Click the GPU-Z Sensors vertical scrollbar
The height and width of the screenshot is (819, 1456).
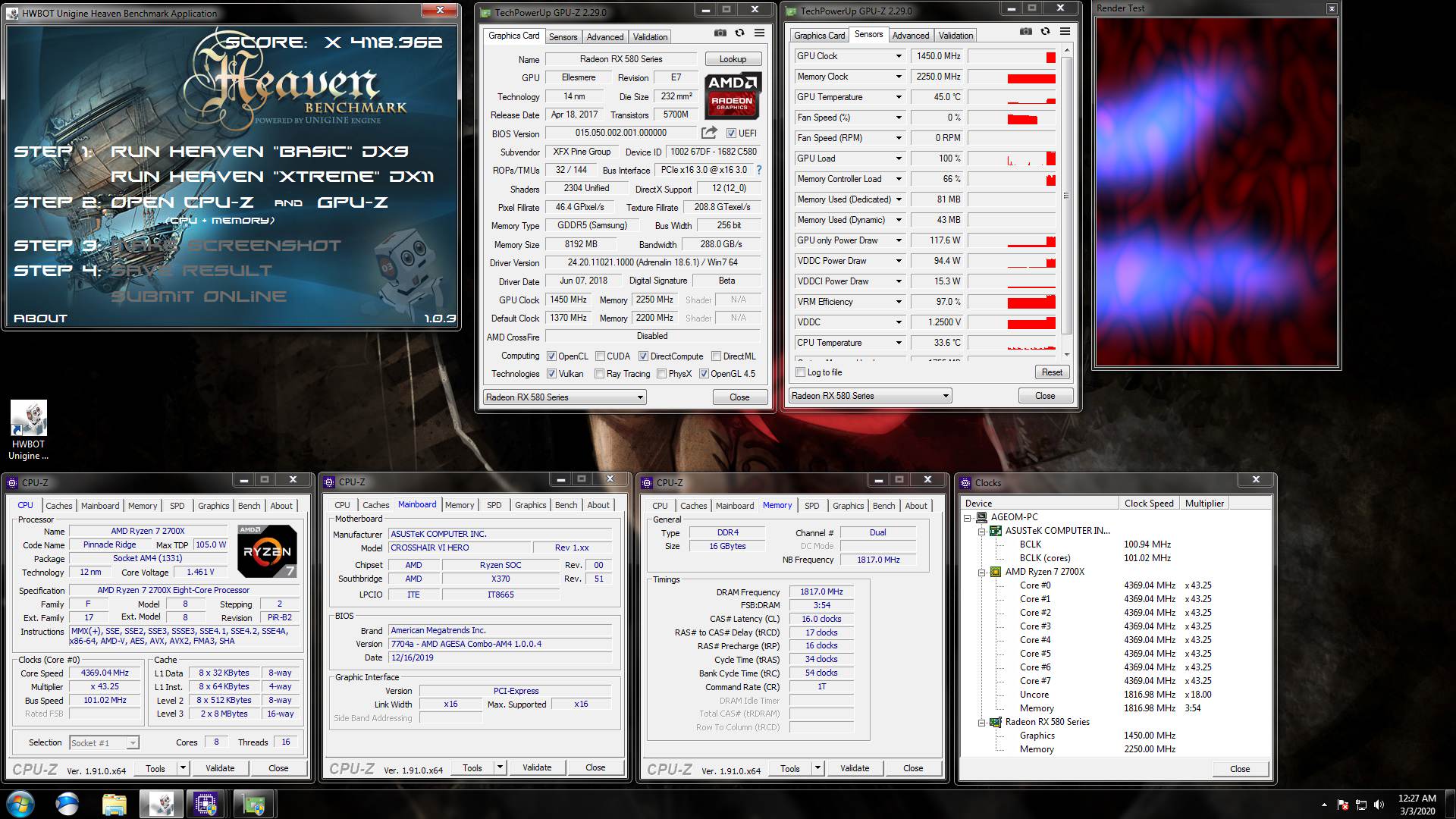tap(1067, 201)
